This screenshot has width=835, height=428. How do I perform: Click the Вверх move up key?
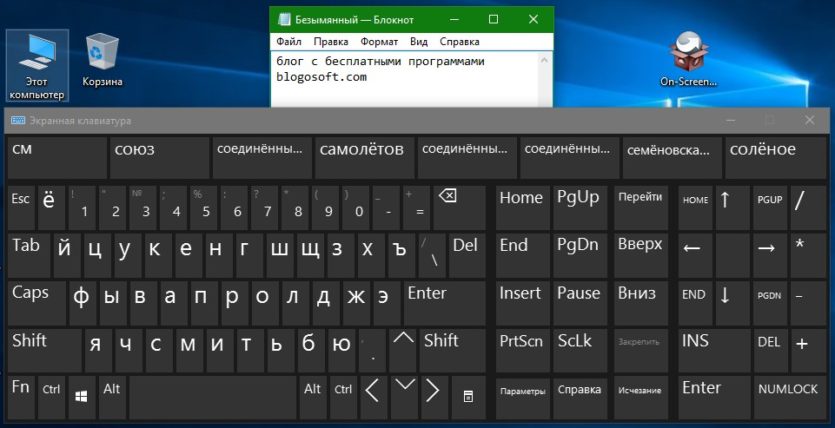[641, 255]
